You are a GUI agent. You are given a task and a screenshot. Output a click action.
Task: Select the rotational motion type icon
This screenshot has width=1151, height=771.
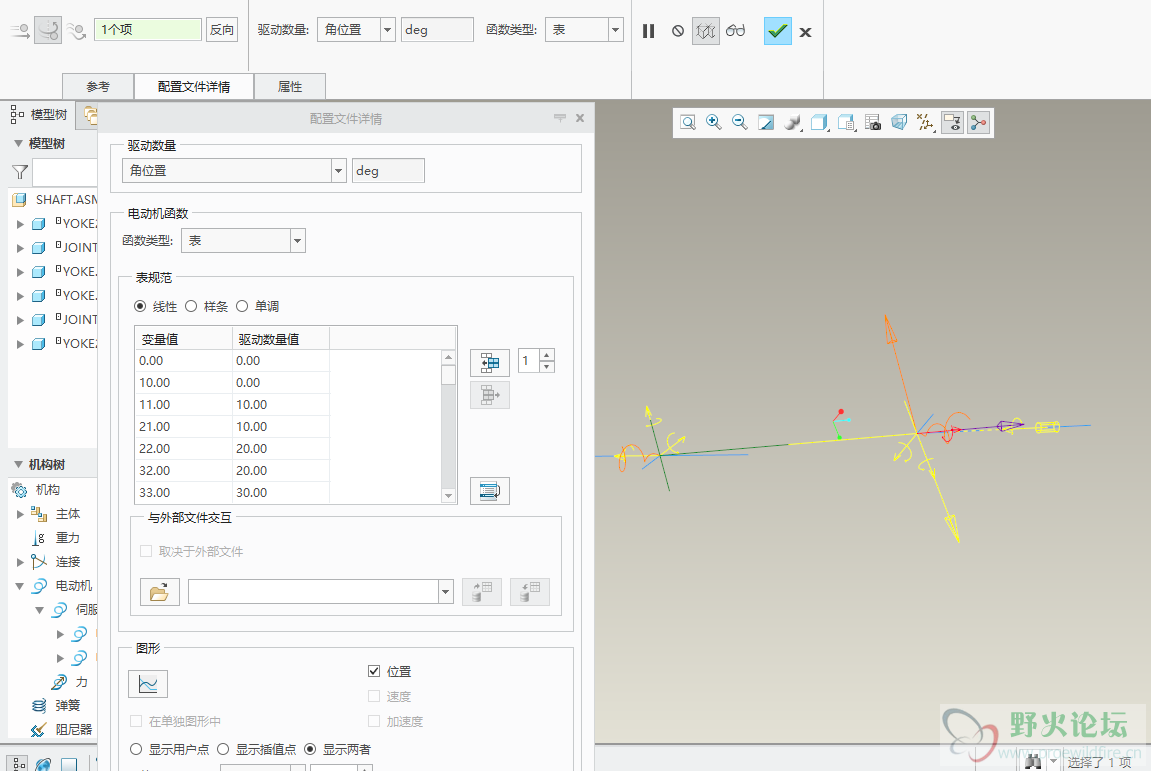[48, 30]
